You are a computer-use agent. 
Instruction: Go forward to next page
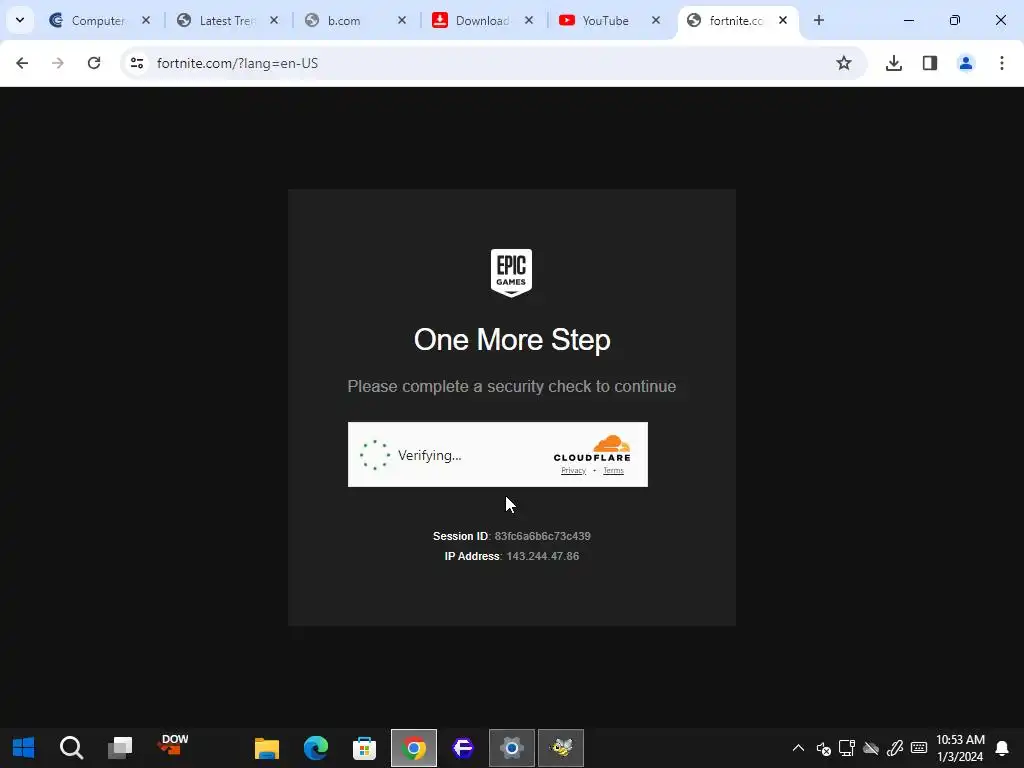(58, 63)
